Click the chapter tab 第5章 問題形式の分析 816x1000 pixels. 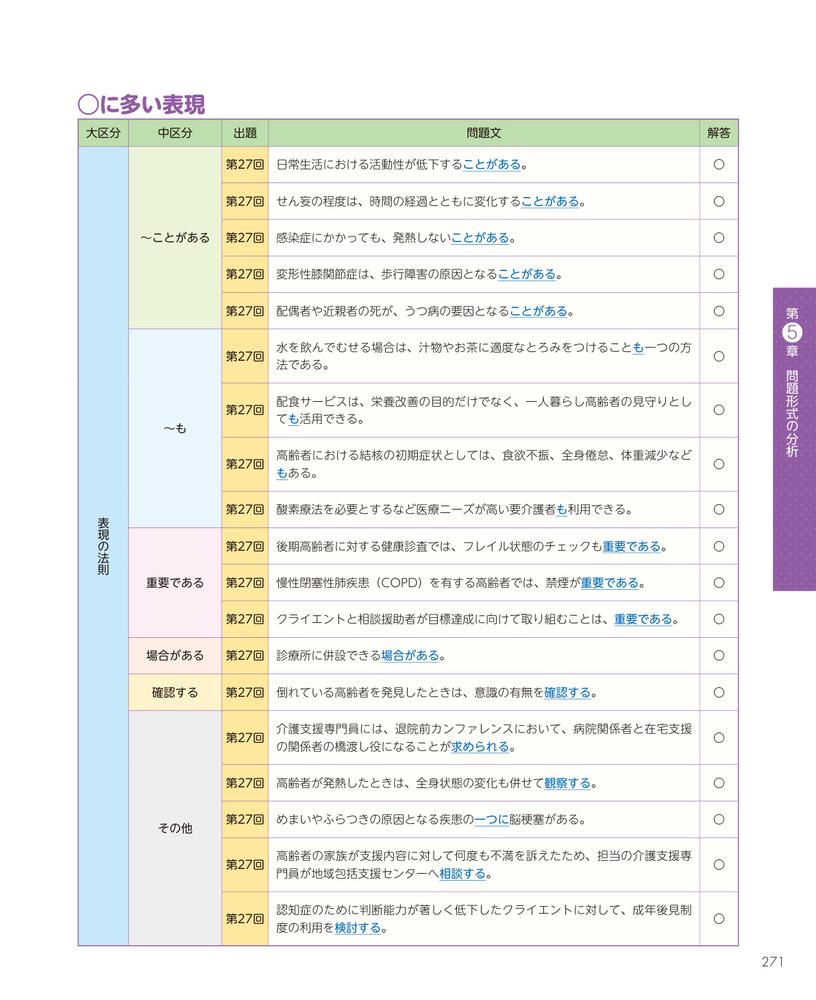(794, 439)
